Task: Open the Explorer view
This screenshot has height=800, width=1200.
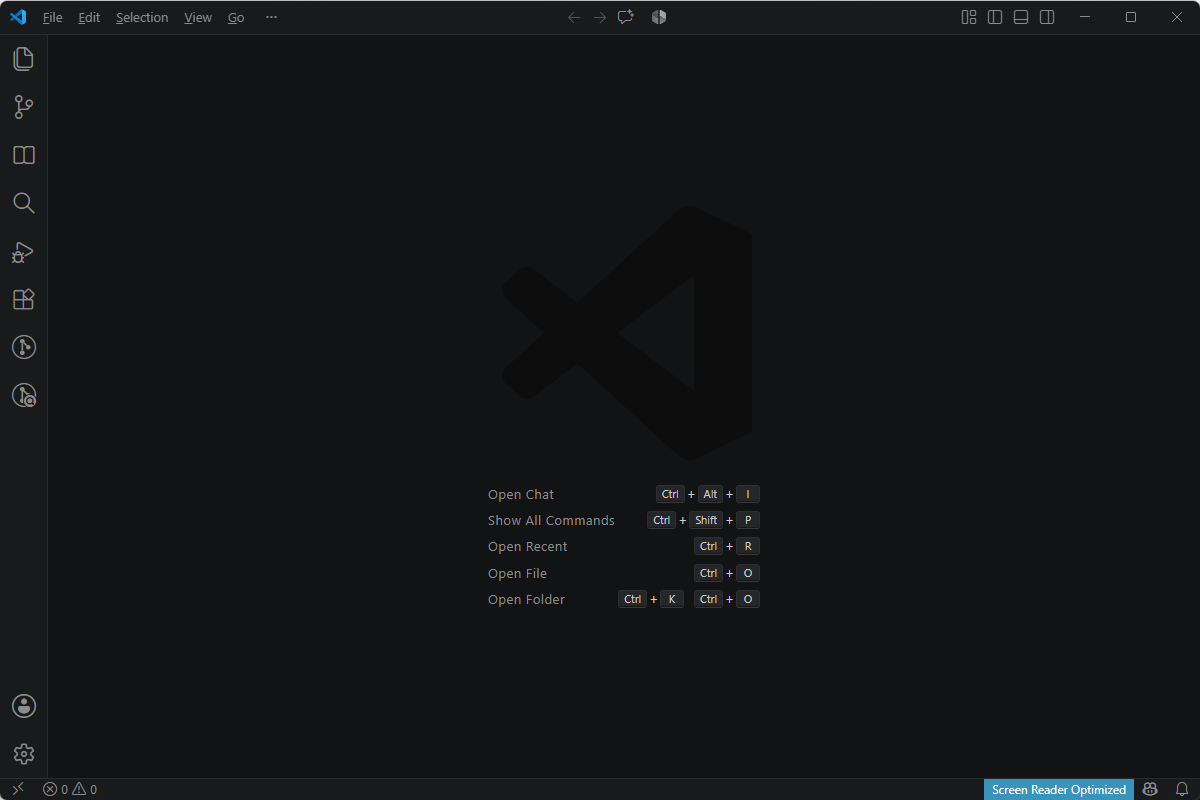Action: click(x=24, y=59)
